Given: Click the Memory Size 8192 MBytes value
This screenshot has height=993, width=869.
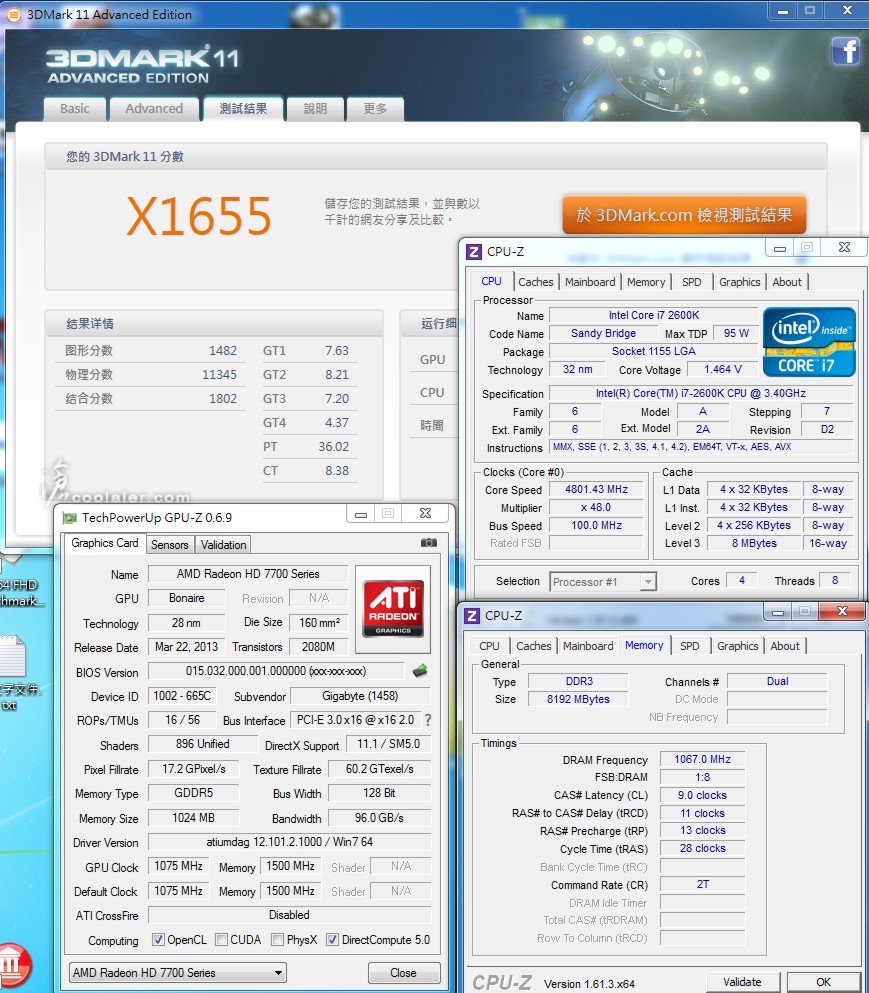Looking at the screenshot, I should coord(578,699).
